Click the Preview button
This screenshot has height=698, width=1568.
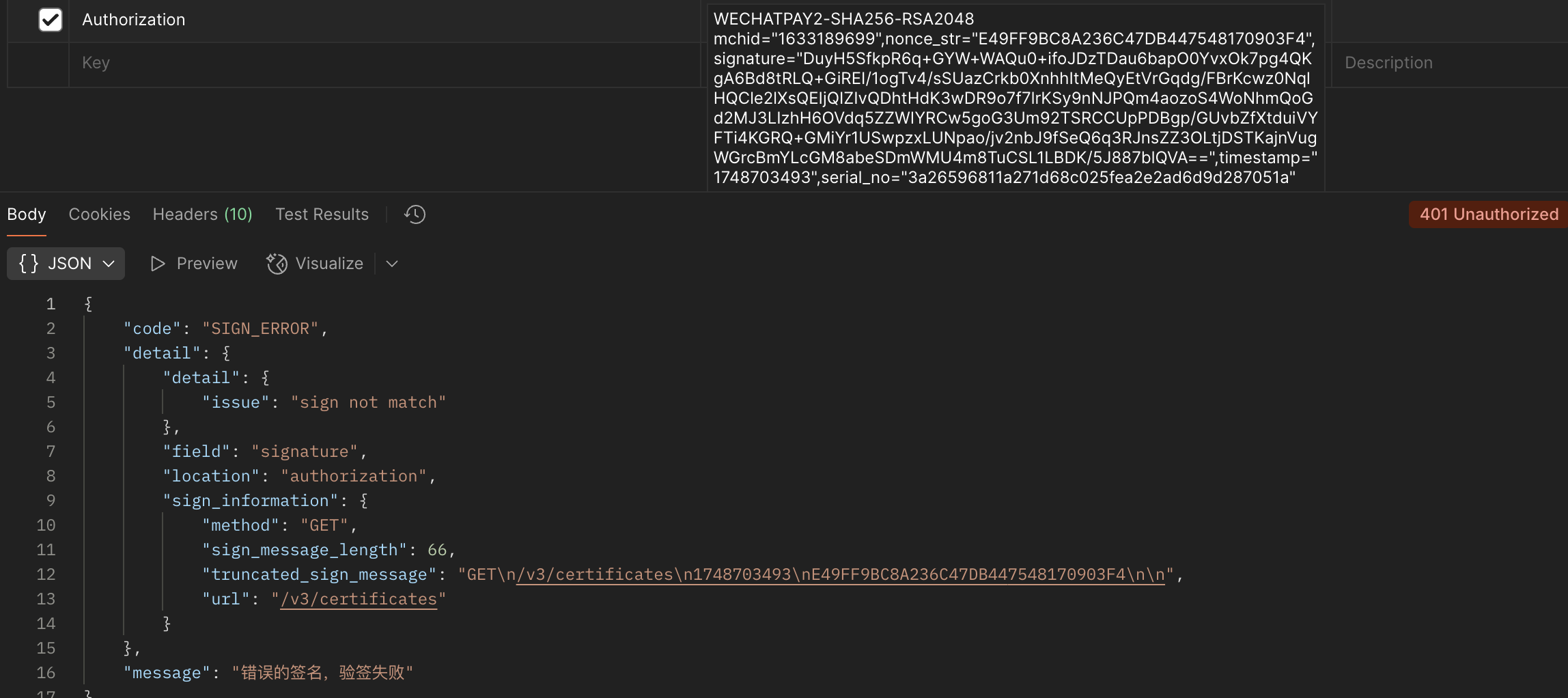point(194,264)
